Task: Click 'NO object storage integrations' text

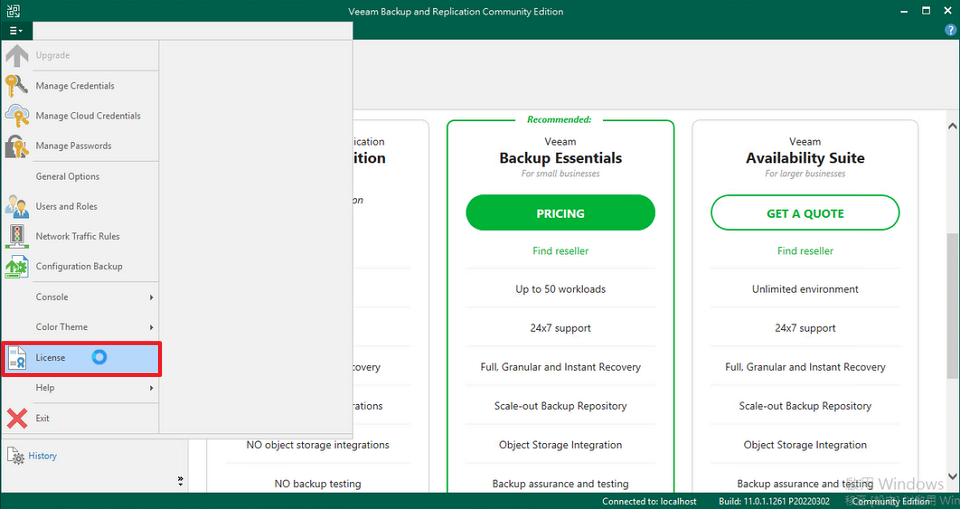Action: coord(318,445)
